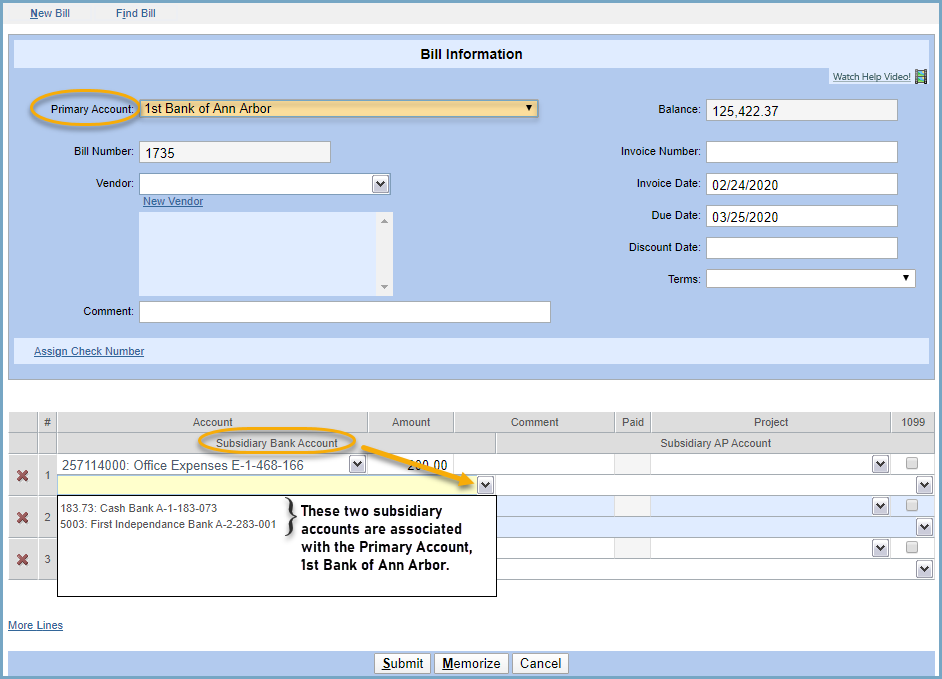The height and width of the screenshot is (679, 942).
Task: Open the help video film icon
Action: pos(921,77)
